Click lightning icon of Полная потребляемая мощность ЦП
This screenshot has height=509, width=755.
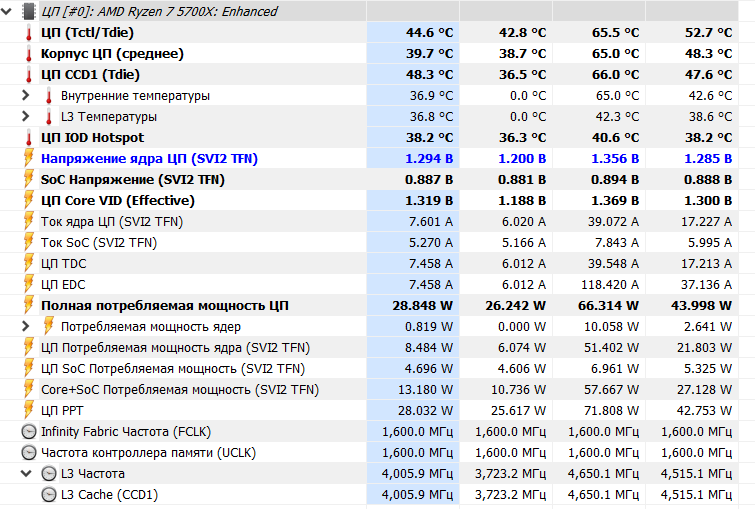pos(28,305)
